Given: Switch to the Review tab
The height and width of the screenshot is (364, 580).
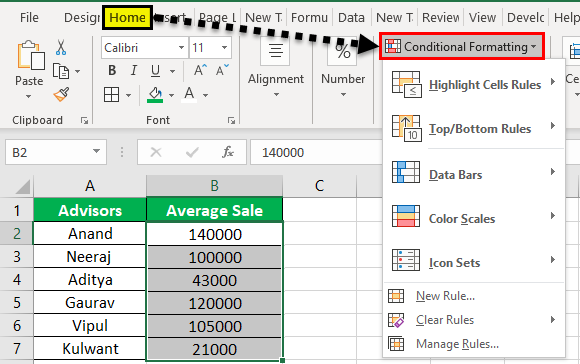Looking at the screenshot, I should coord(441,17).
